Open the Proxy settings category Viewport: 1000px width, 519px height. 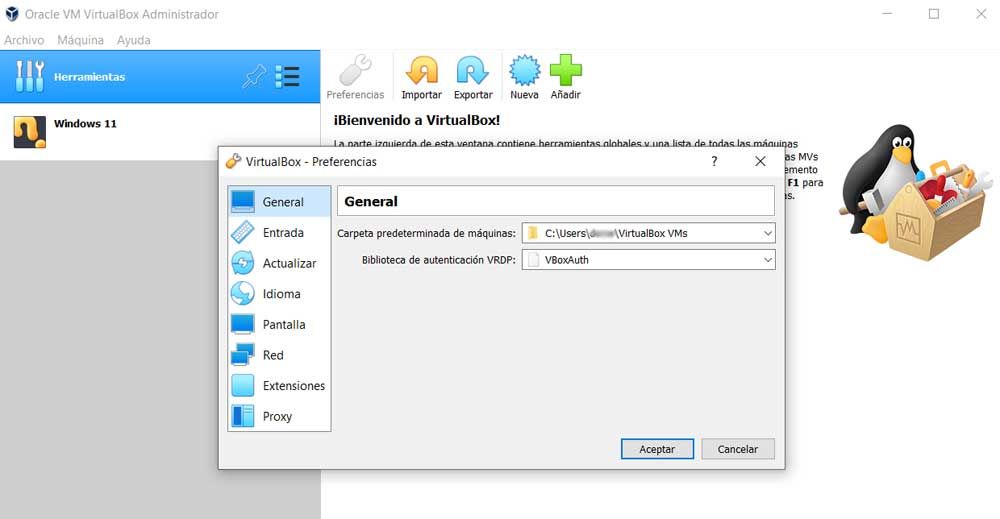pyautogui.click(x=279, y=416)
